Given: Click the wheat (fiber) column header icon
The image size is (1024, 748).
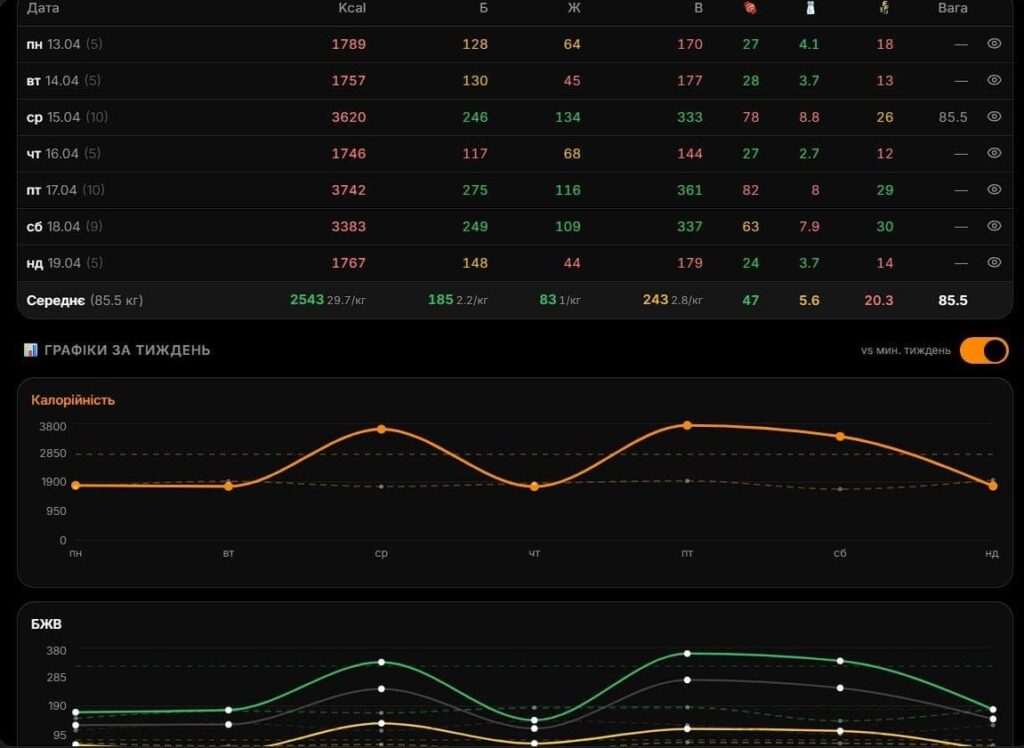Looking at the screenshot, I should (884, 8).
